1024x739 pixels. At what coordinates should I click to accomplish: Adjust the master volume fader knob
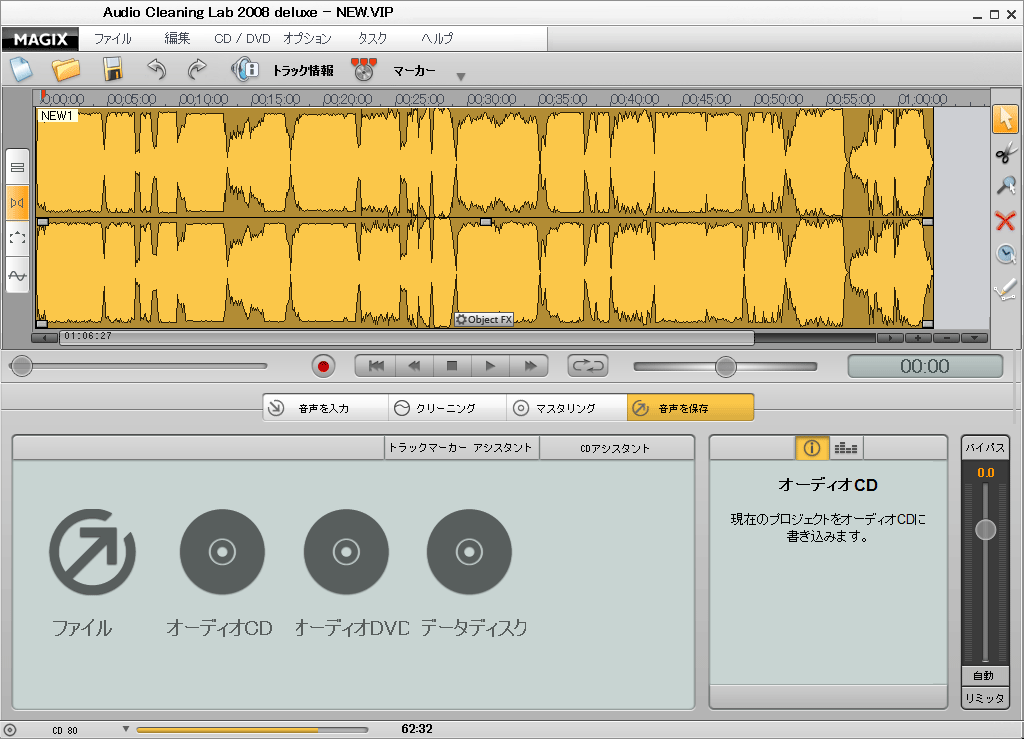[985, 529]
